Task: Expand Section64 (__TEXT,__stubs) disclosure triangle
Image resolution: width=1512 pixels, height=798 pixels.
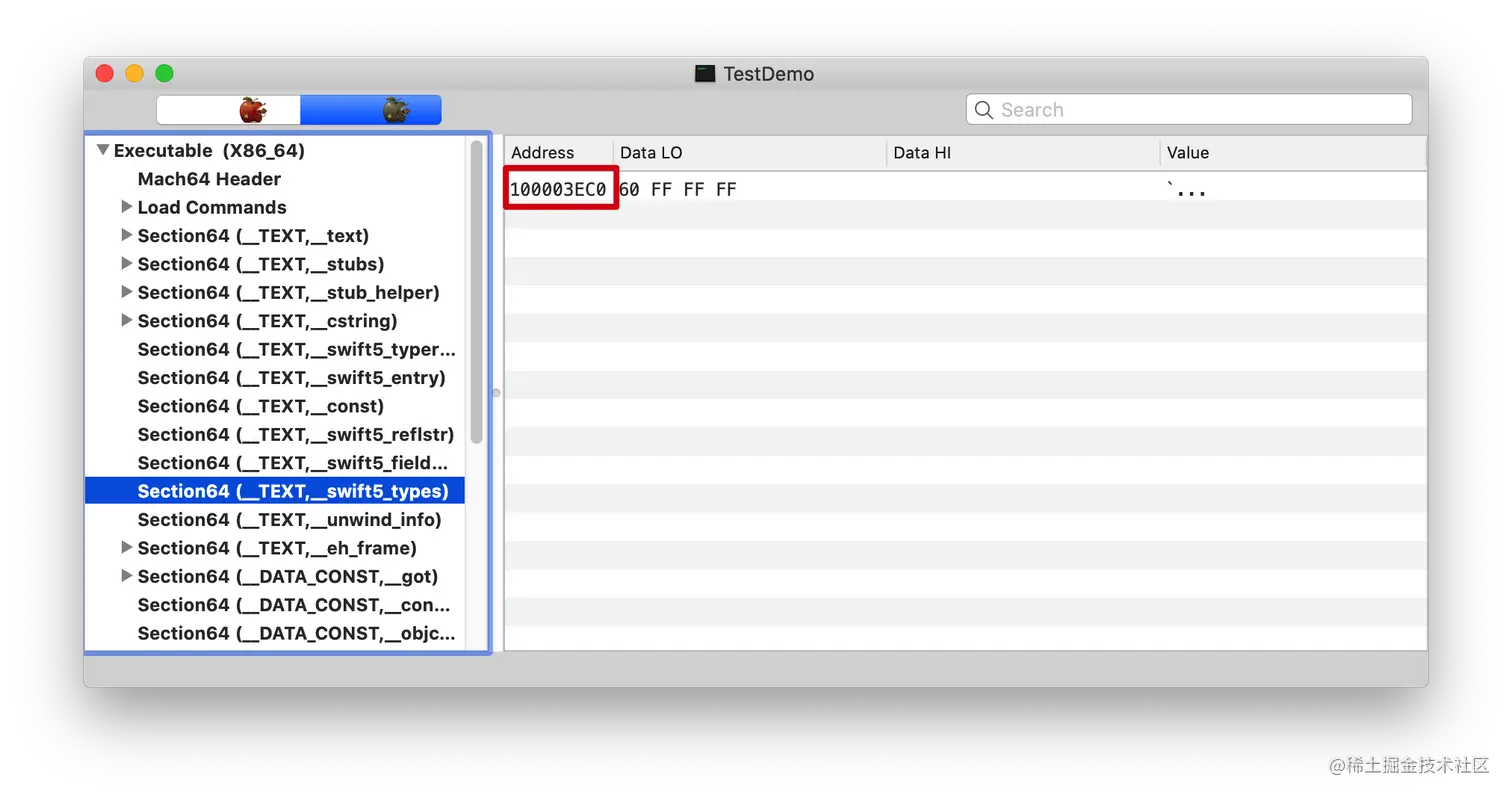Action: point(126,264)
